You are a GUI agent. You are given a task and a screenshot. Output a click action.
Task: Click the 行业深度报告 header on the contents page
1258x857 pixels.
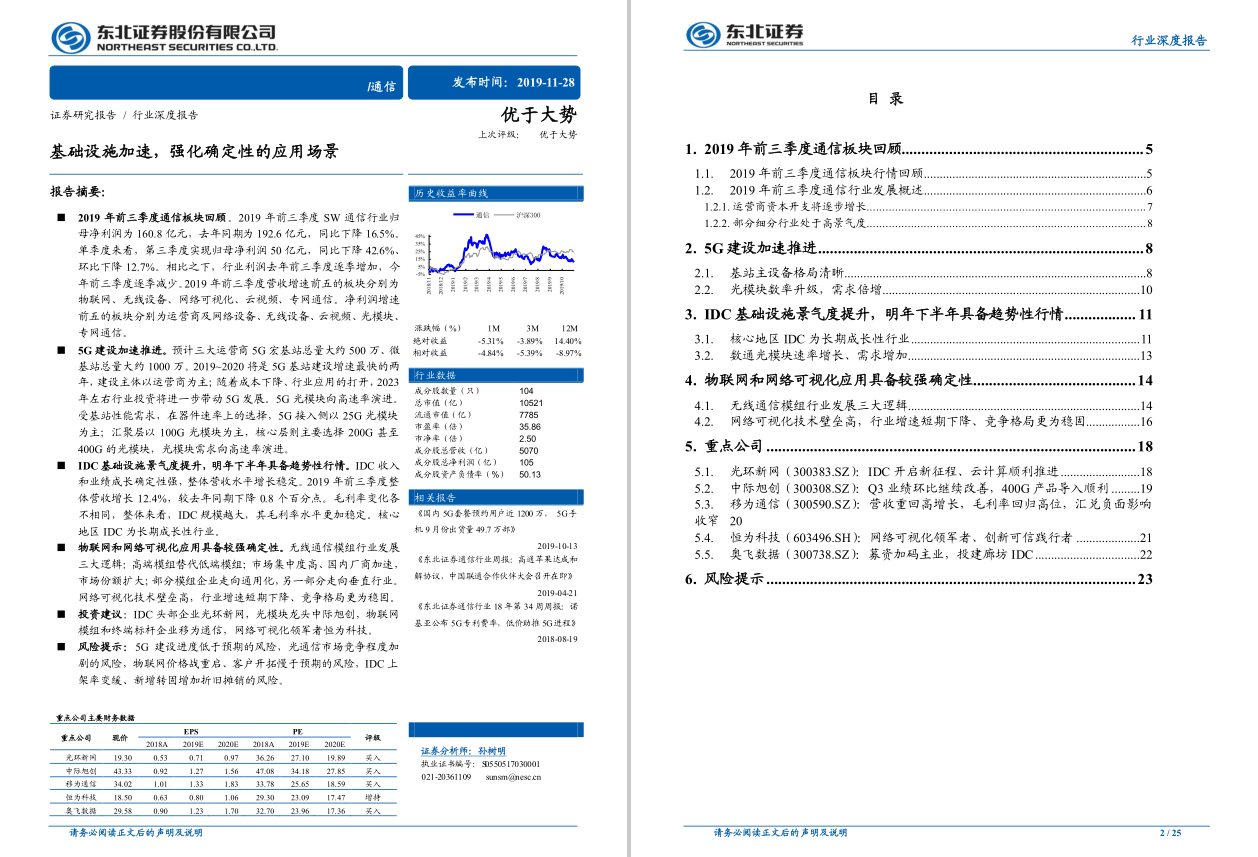pyautogui.click(x=1169, y=41)
